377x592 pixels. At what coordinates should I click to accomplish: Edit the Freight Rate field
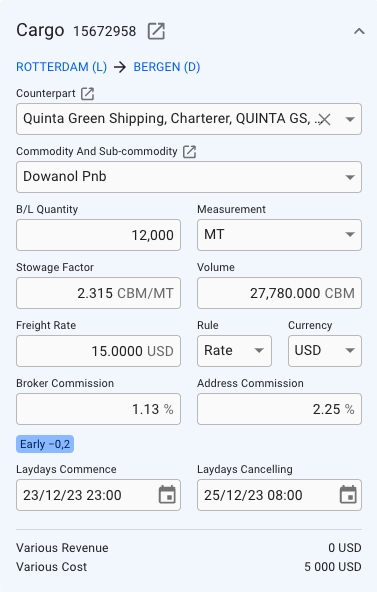point(98,351)
